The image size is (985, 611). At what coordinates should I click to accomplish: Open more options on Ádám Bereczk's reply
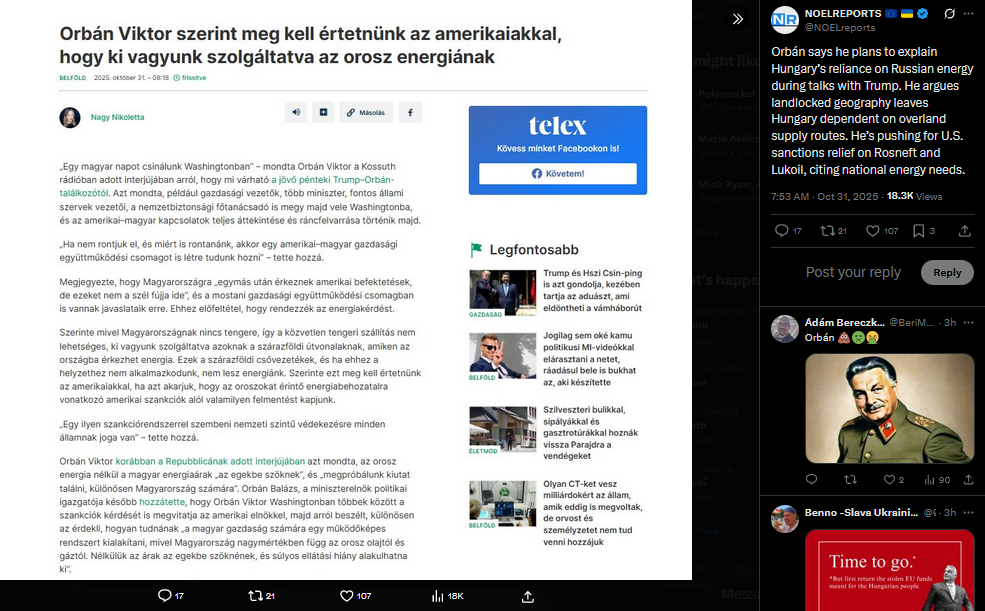968,322
